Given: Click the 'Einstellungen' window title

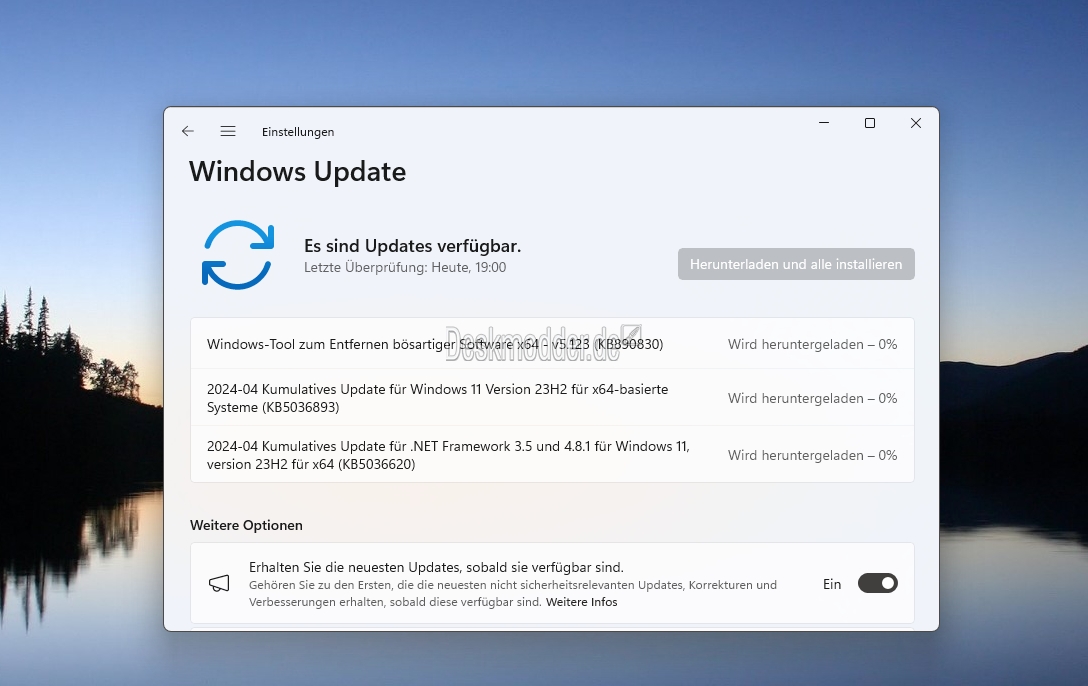Looking at the screenshot, I should click(298, 132).
